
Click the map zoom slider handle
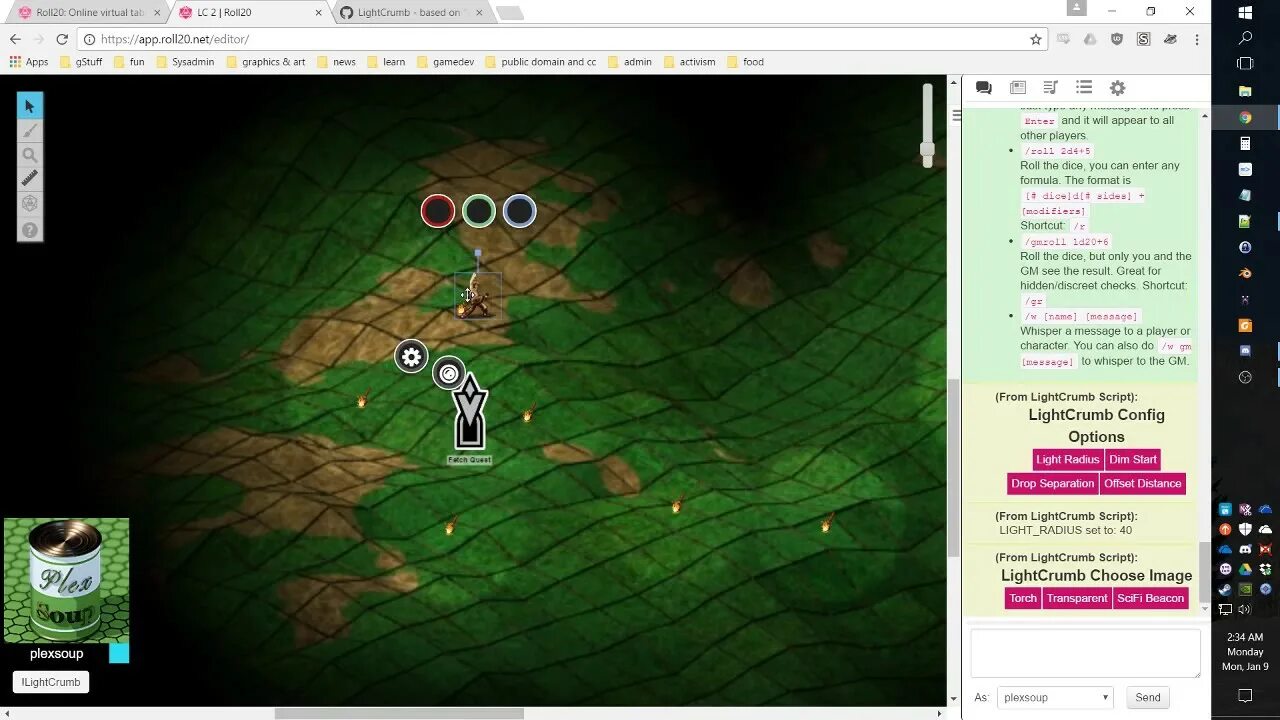tap(927, 151)
